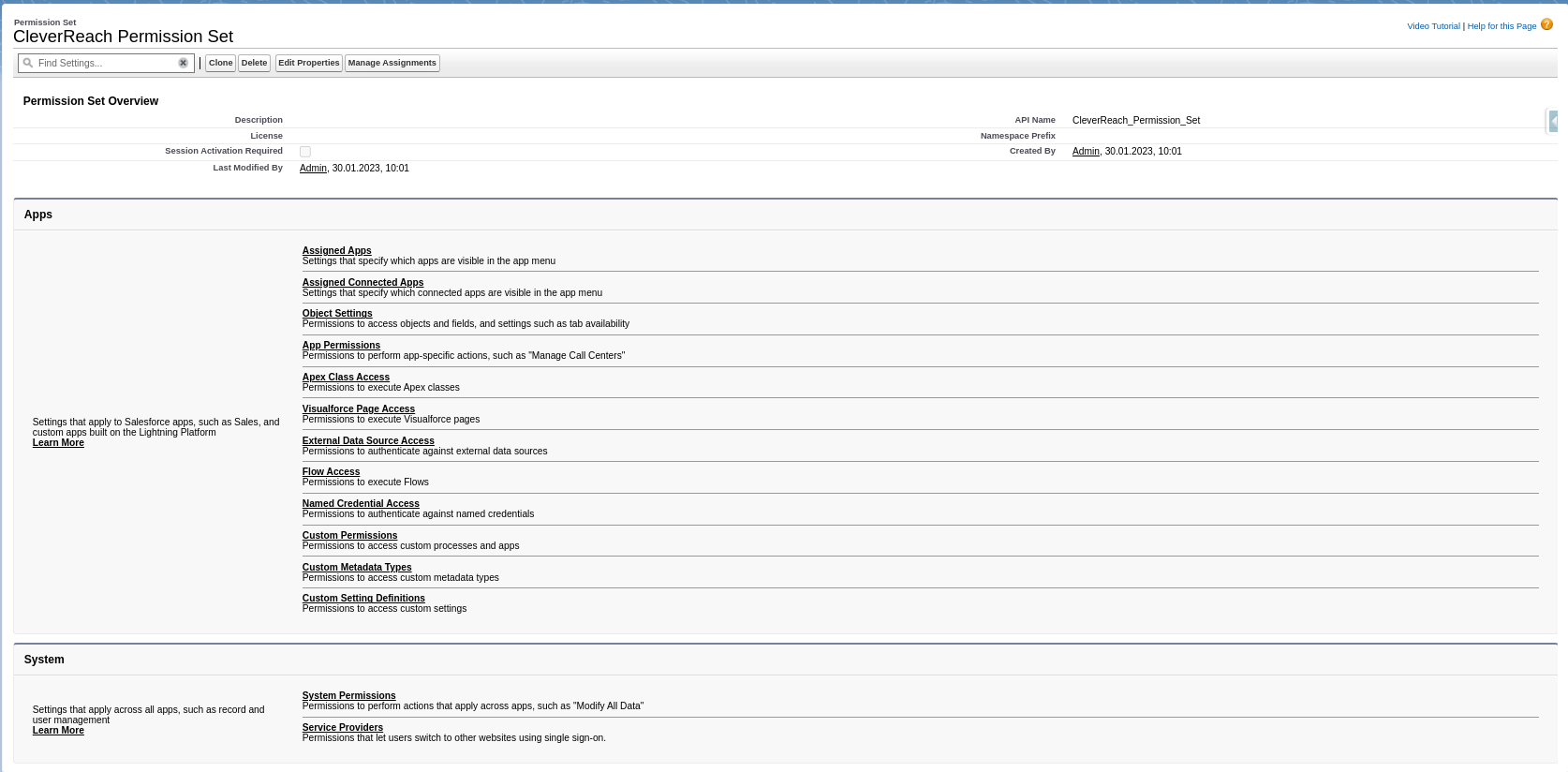Select the API name CleverReach_Permission_Set text

[1136, 121]
